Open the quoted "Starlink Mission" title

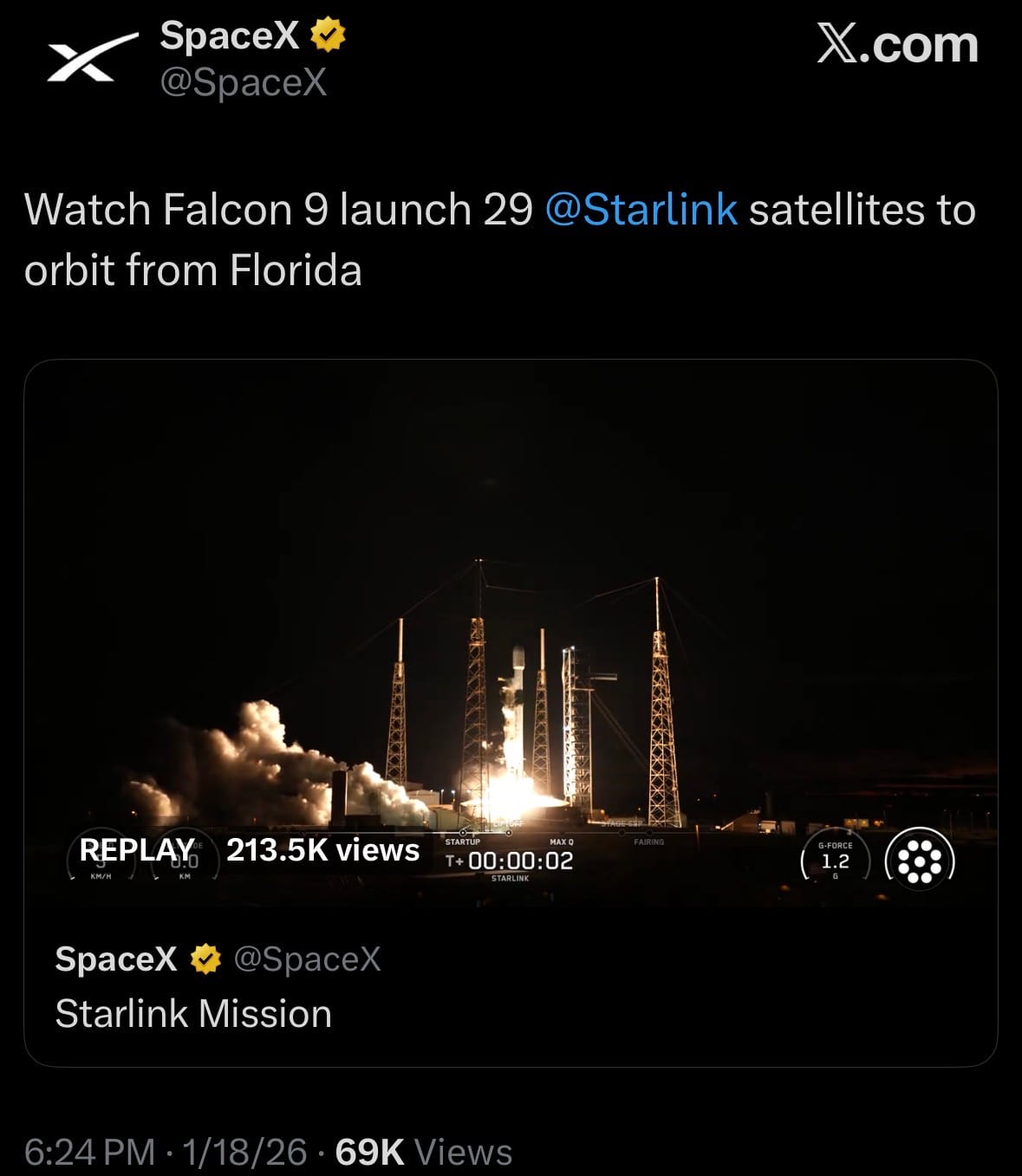193,1013
